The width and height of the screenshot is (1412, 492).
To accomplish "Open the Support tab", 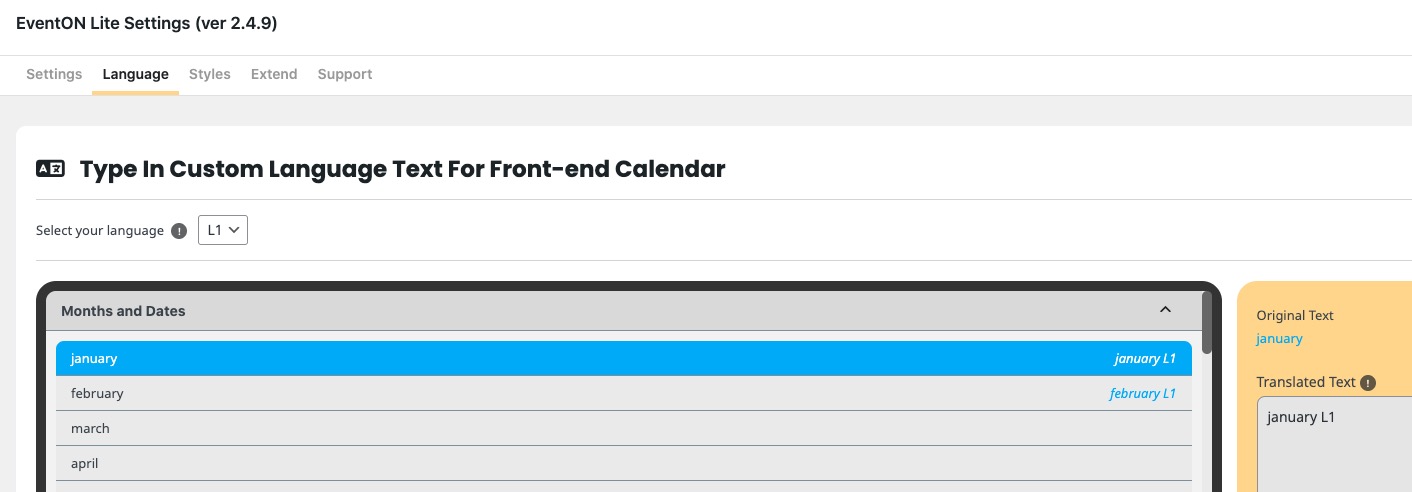I will tap(345, 74).
